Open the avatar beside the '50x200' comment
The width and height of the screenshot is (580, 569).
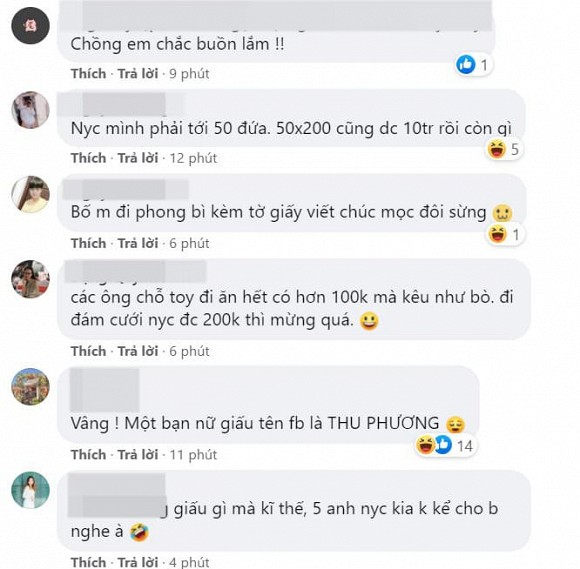[30, 110]
